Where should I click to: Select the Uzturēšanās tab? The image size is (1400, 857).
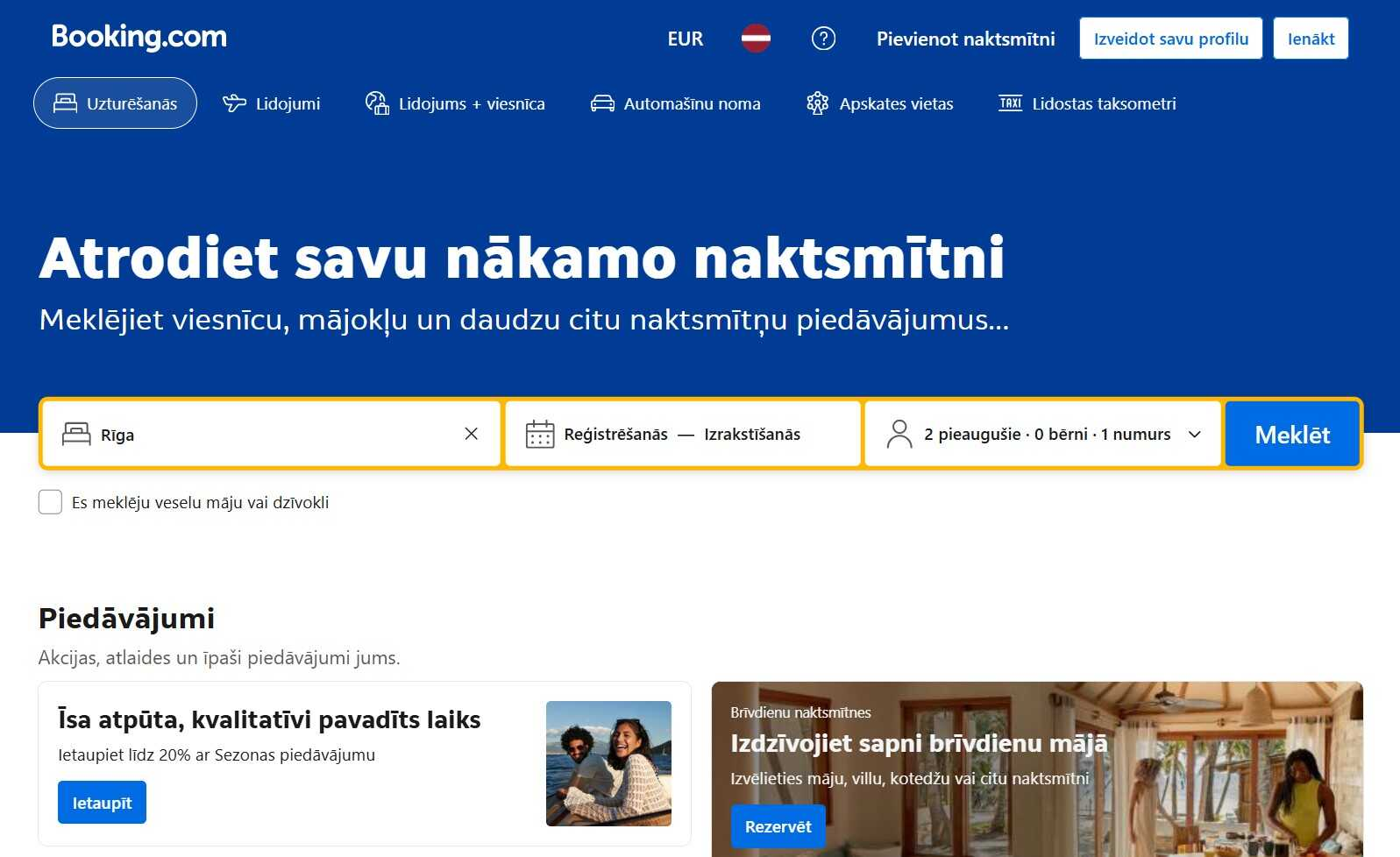(x=115, y=103)
